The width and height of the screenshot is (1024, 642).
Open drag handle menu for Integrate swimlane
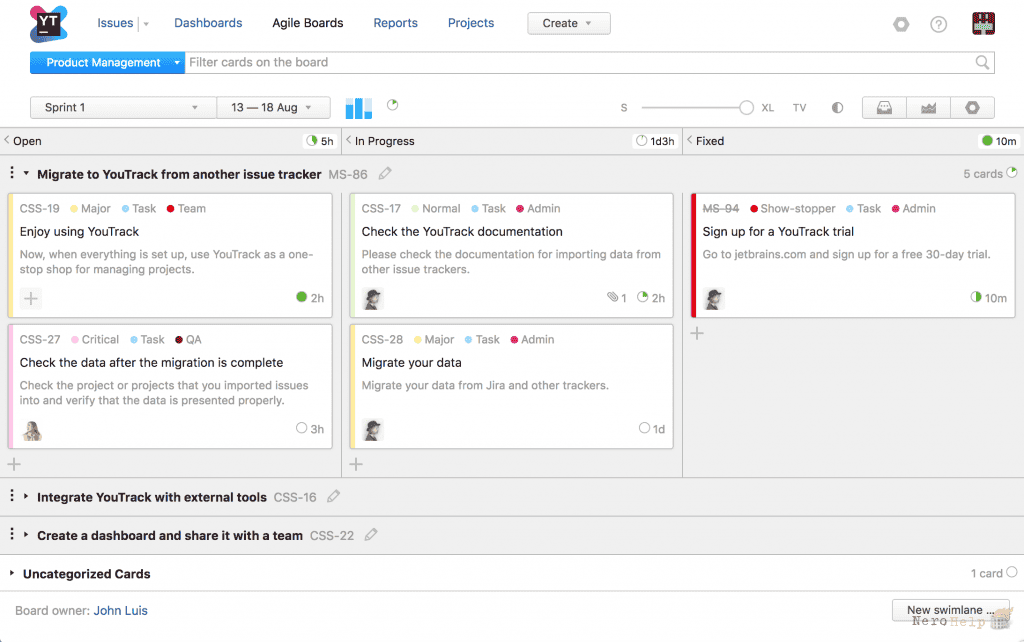pyautogui.click(x=12, y=496)
